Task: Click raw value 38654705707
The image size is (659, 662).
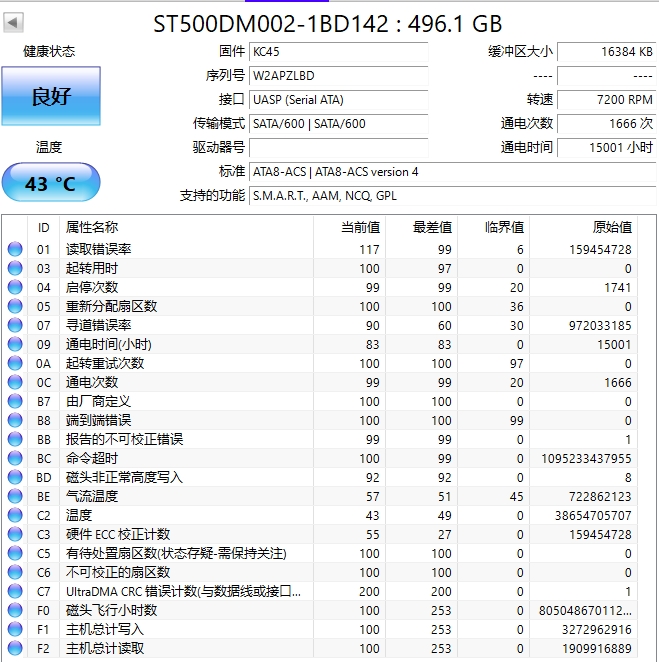Action: (x=593, y=515)
